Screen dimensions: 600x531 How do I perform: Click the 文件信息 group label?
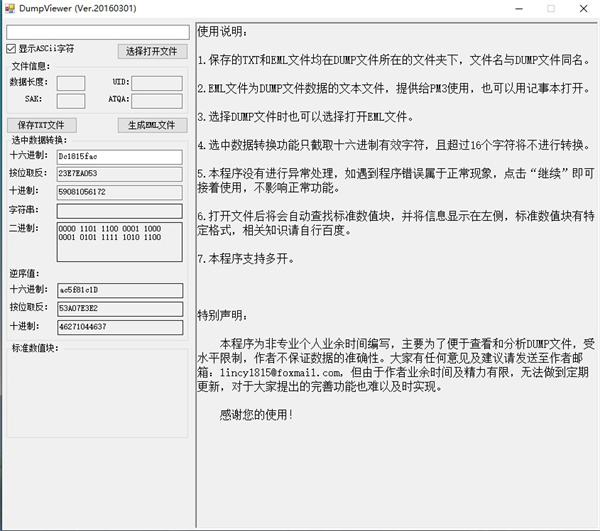tap(31, 66)
